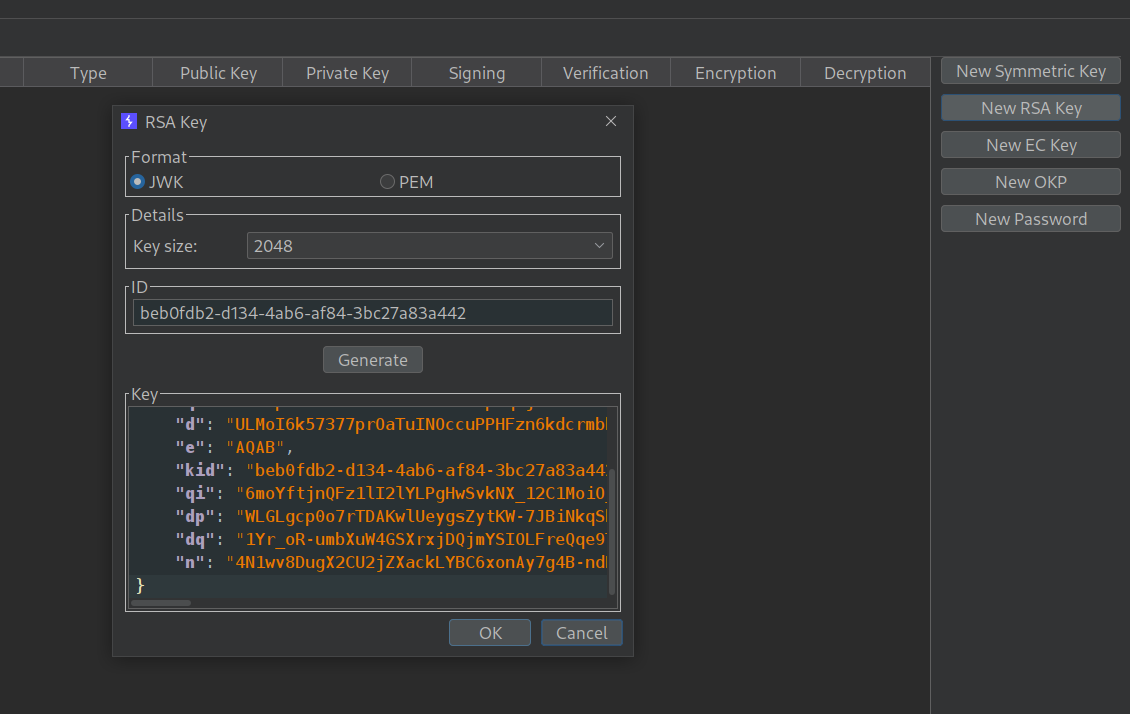Click the New Password button
The width and height of the screenshot is (1130, 714).
point(1030,219)
